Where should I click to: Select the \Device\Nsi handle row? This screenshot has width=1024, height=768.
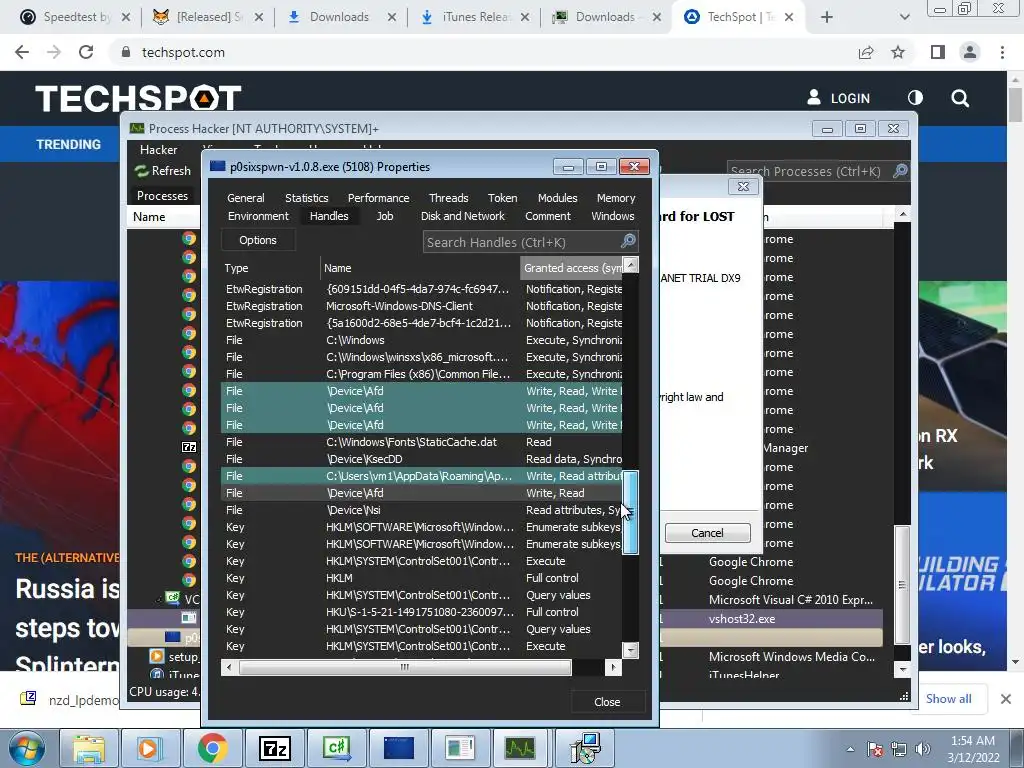[421, 510]
